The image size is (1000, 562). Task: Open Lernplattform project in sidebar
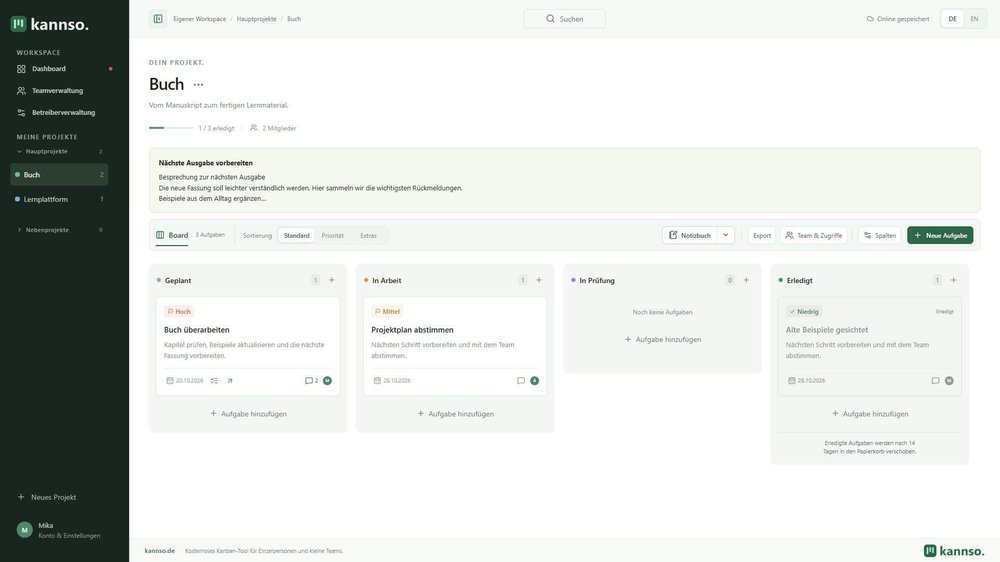pos(59,200)
